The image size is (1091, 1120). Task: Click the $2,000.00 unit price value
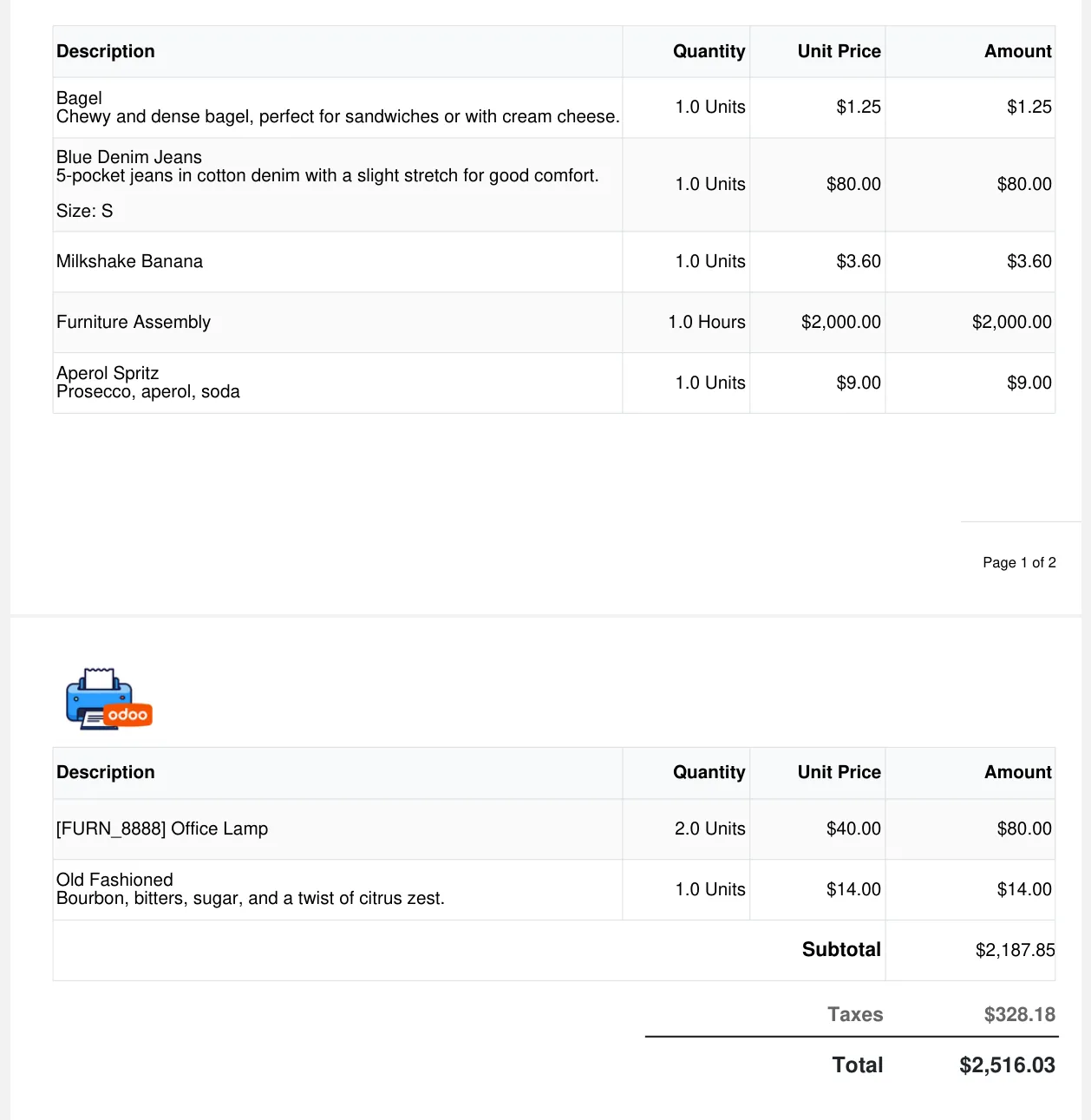[x=840, y=322]
